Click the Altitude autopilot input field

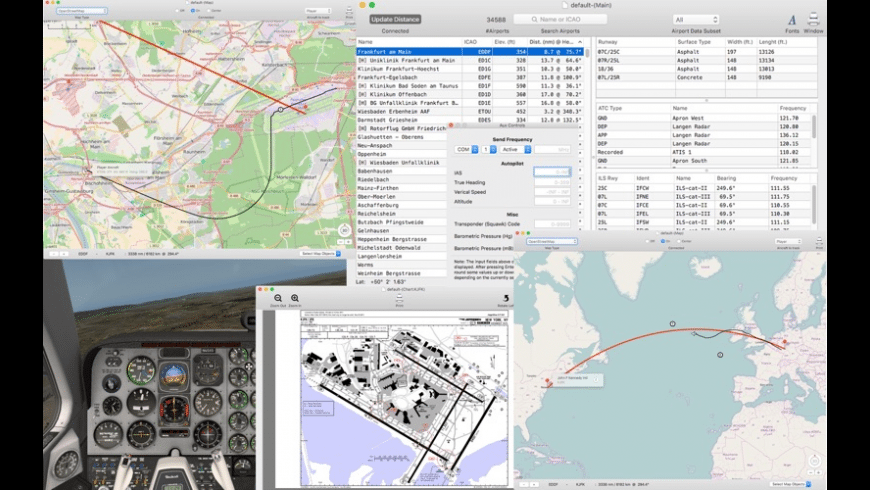[552, 201]
